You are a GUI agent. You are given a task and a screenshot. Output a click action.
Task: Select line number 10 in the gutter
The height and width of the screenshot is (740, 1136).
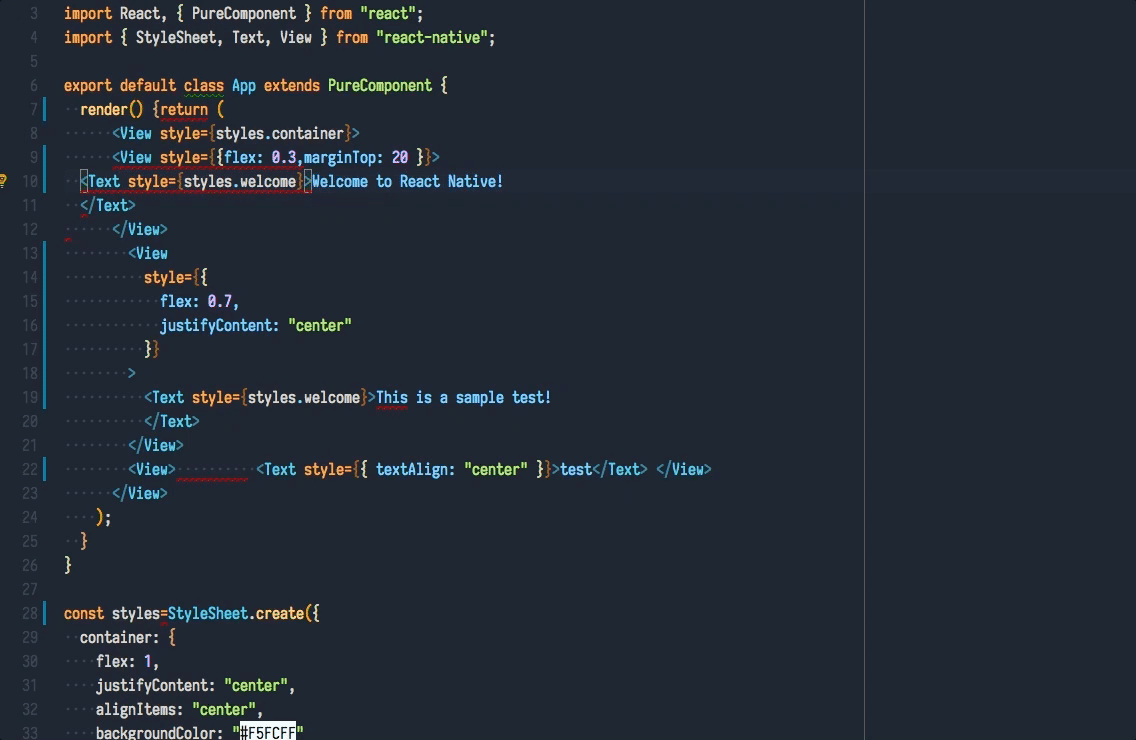29,181
